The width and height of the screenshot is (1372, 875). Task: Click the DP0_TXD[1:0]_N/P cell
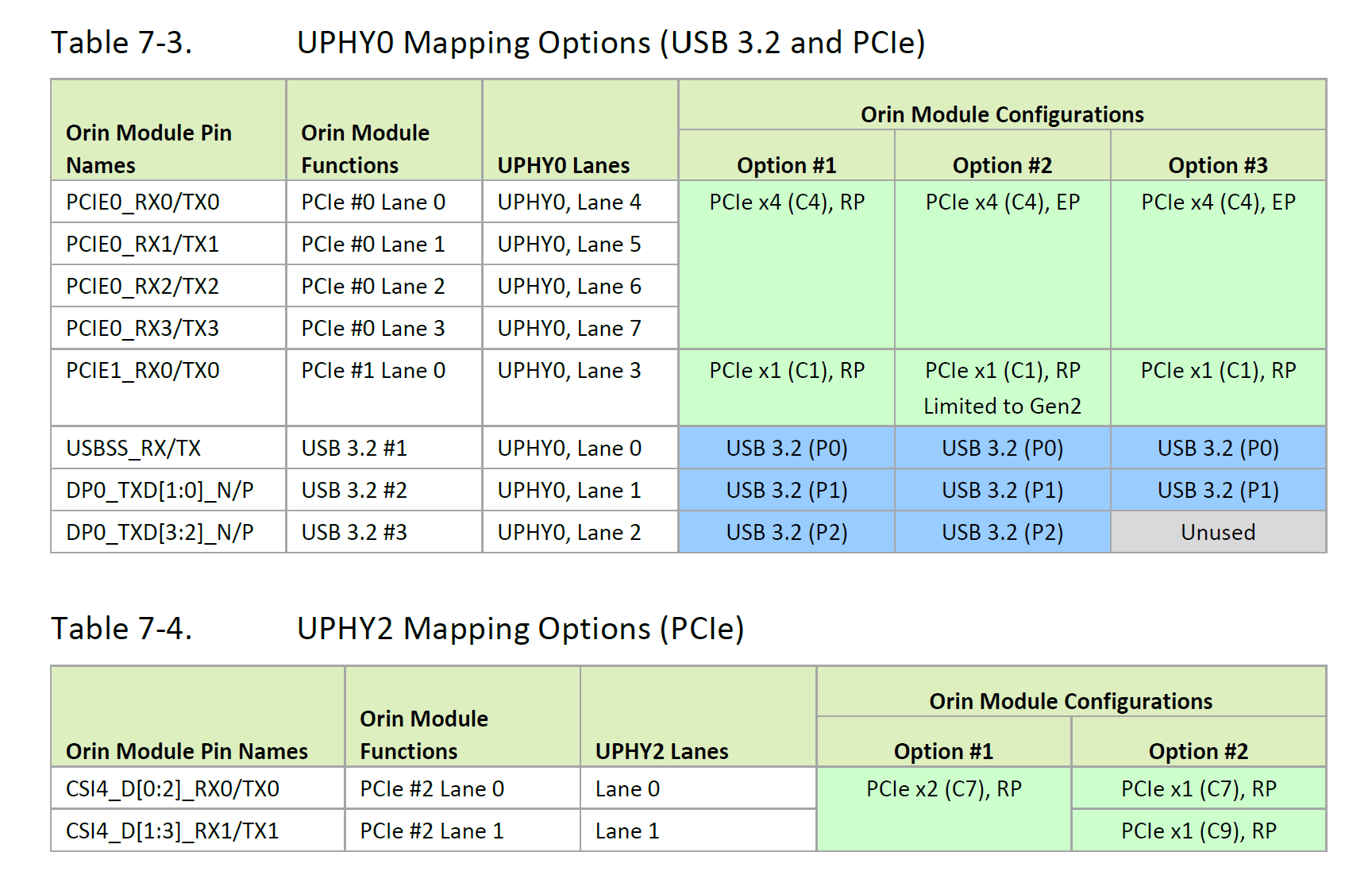[168, 490]
